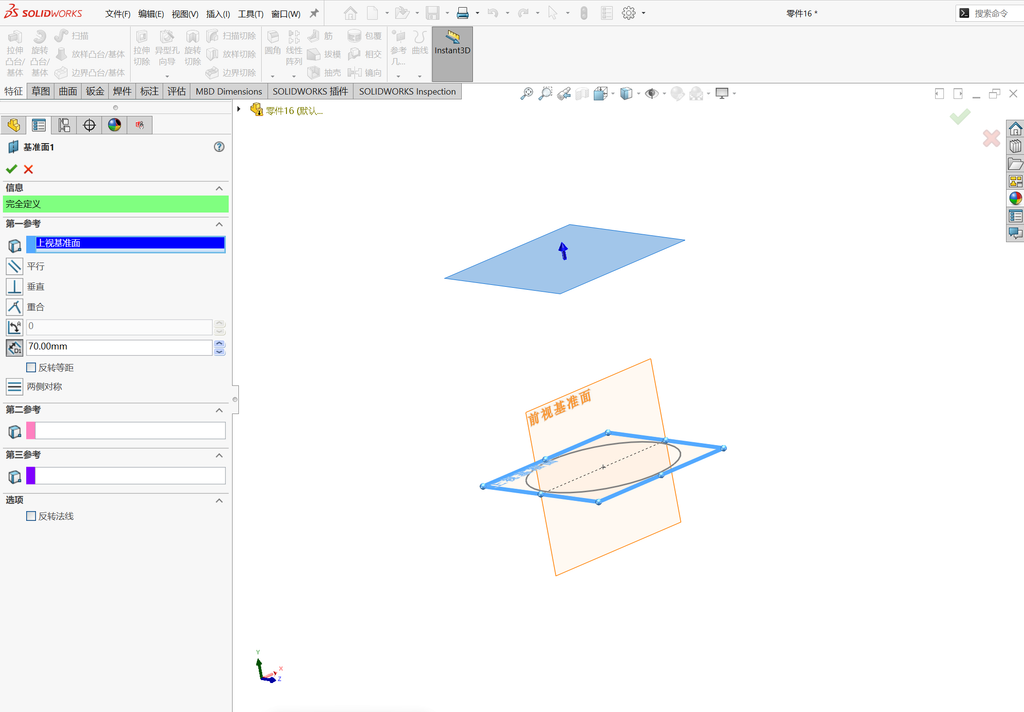Open the 工具(T) menu
The height and width of the screenshot is (712, 1024).
[x=250, y=14]
